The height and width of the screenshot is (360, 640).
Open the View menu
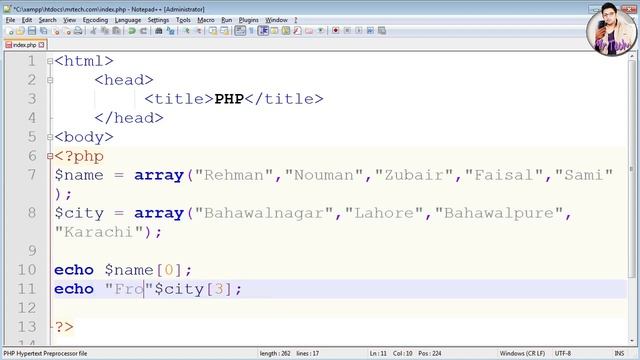[x=69, y=20]
